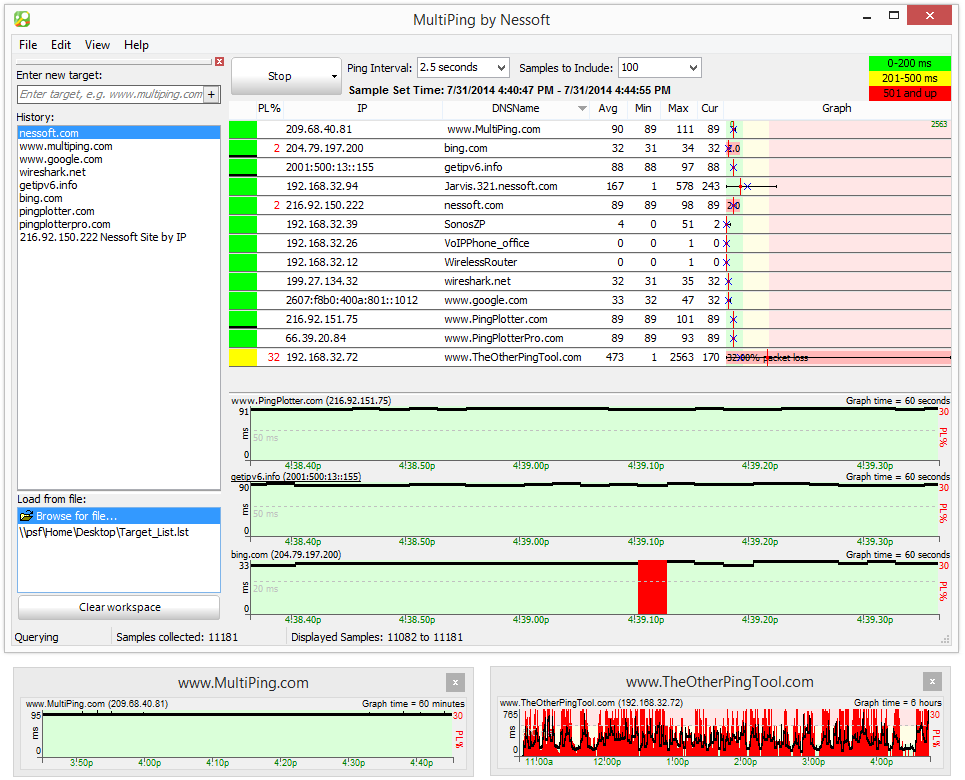The image size is (965, 780).
Task: Select wireshark.net in History list
Action: coord(52,172)
